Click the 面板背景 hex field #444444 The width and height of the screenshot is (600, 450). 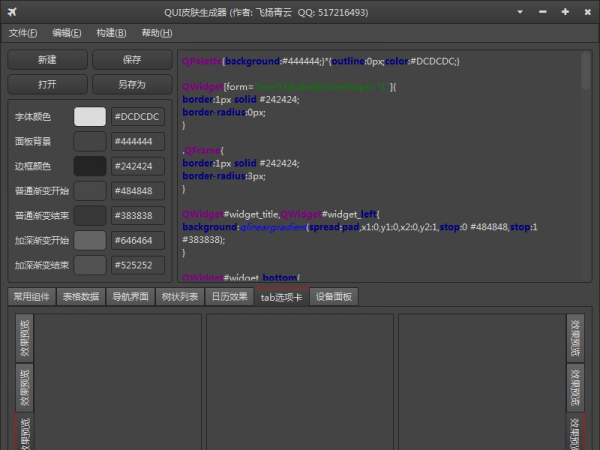pos(137,142)
